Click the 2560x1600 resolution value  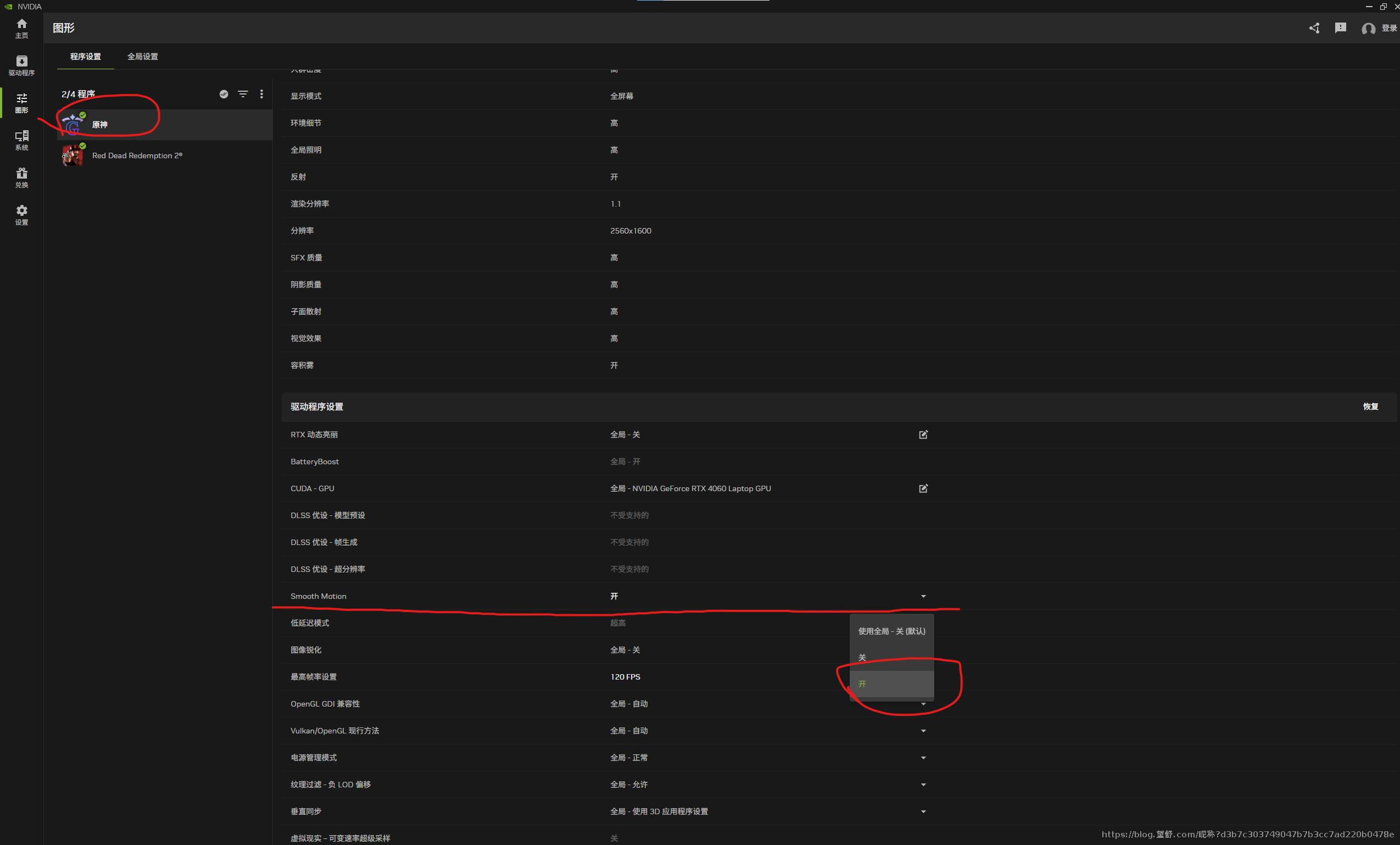point(631,231)
